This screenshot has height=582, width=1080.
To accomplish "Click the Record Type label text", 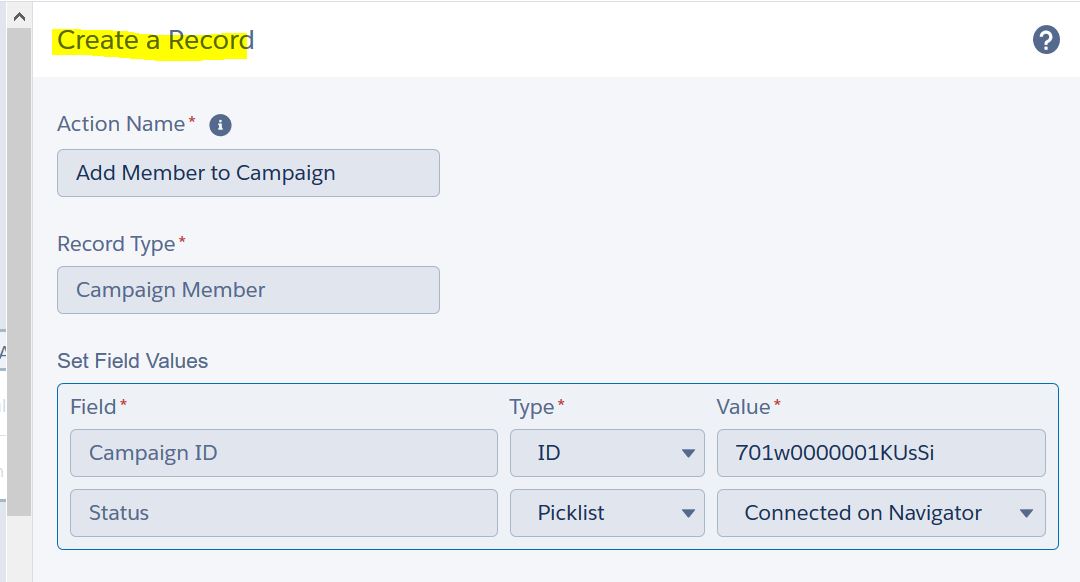I will [x=116, y=244].
